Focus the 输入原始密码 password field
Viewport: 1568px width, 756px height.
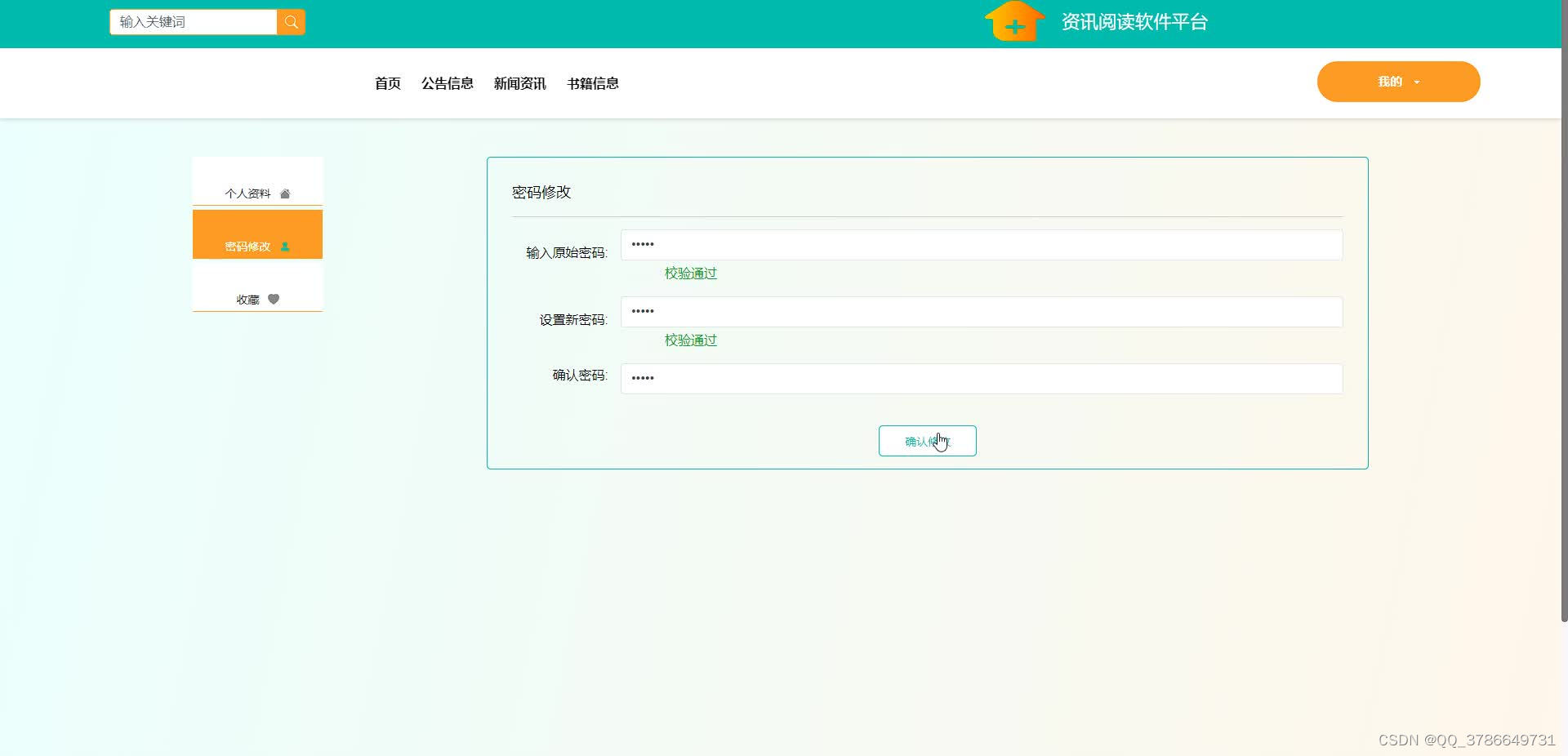click(x=982, y=245)
